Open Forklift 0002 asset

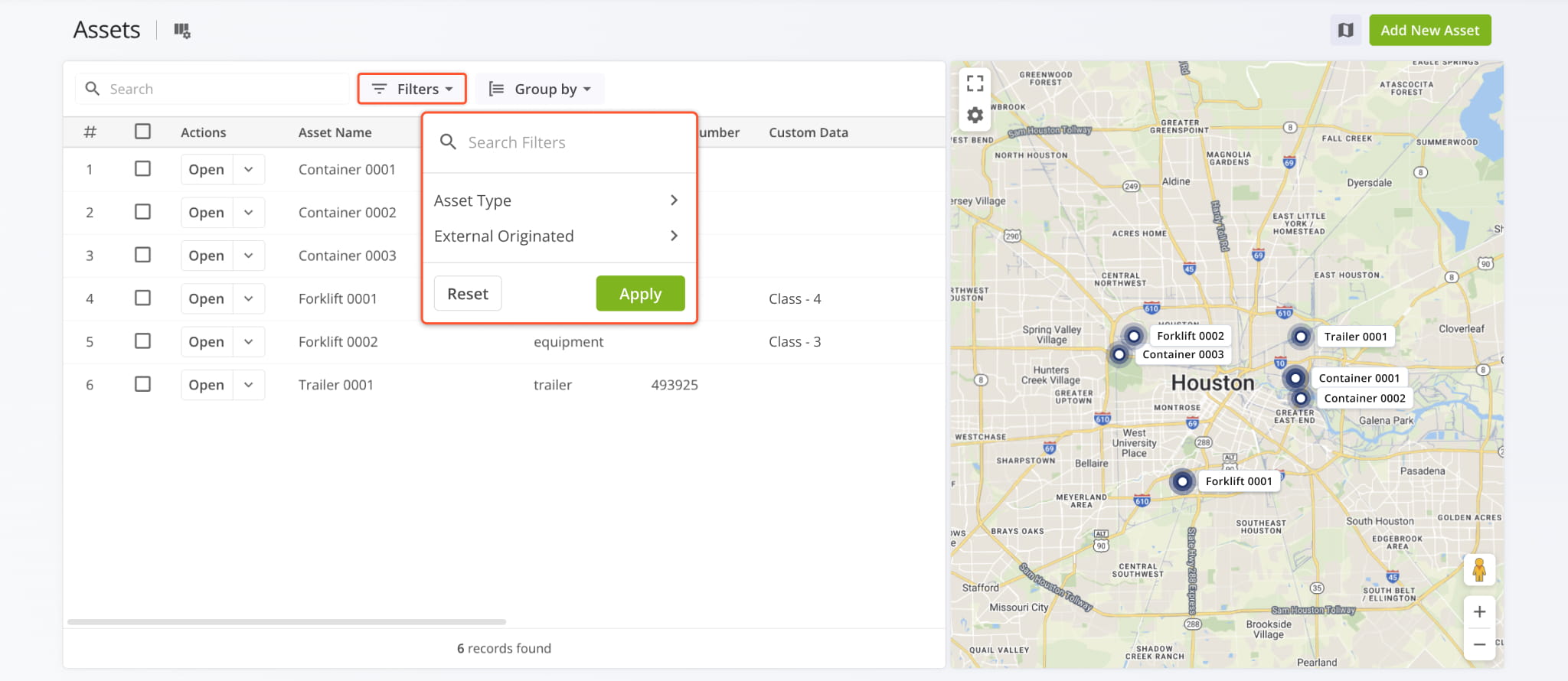(207, 341)
